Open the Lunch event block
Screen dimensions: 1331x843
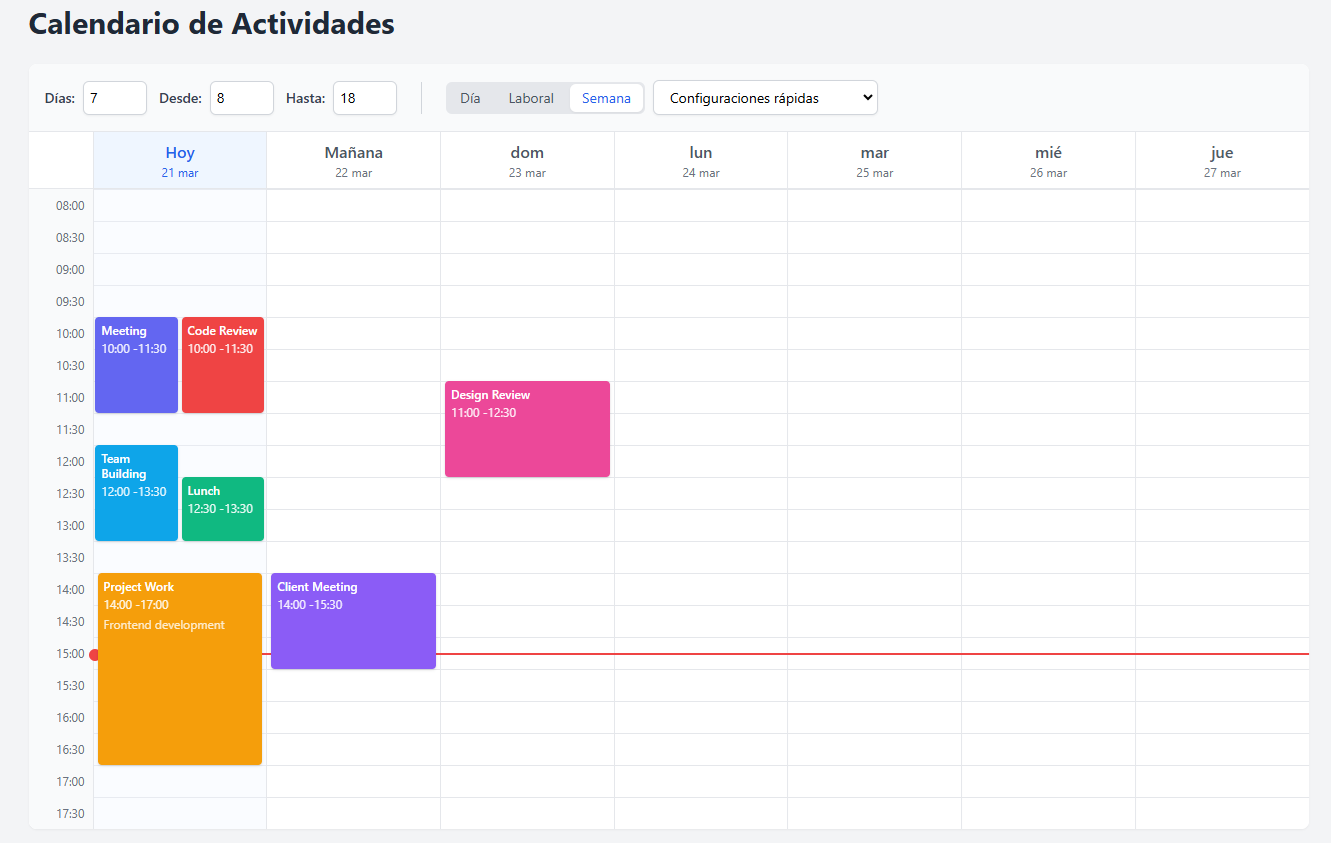coord(223,509)
